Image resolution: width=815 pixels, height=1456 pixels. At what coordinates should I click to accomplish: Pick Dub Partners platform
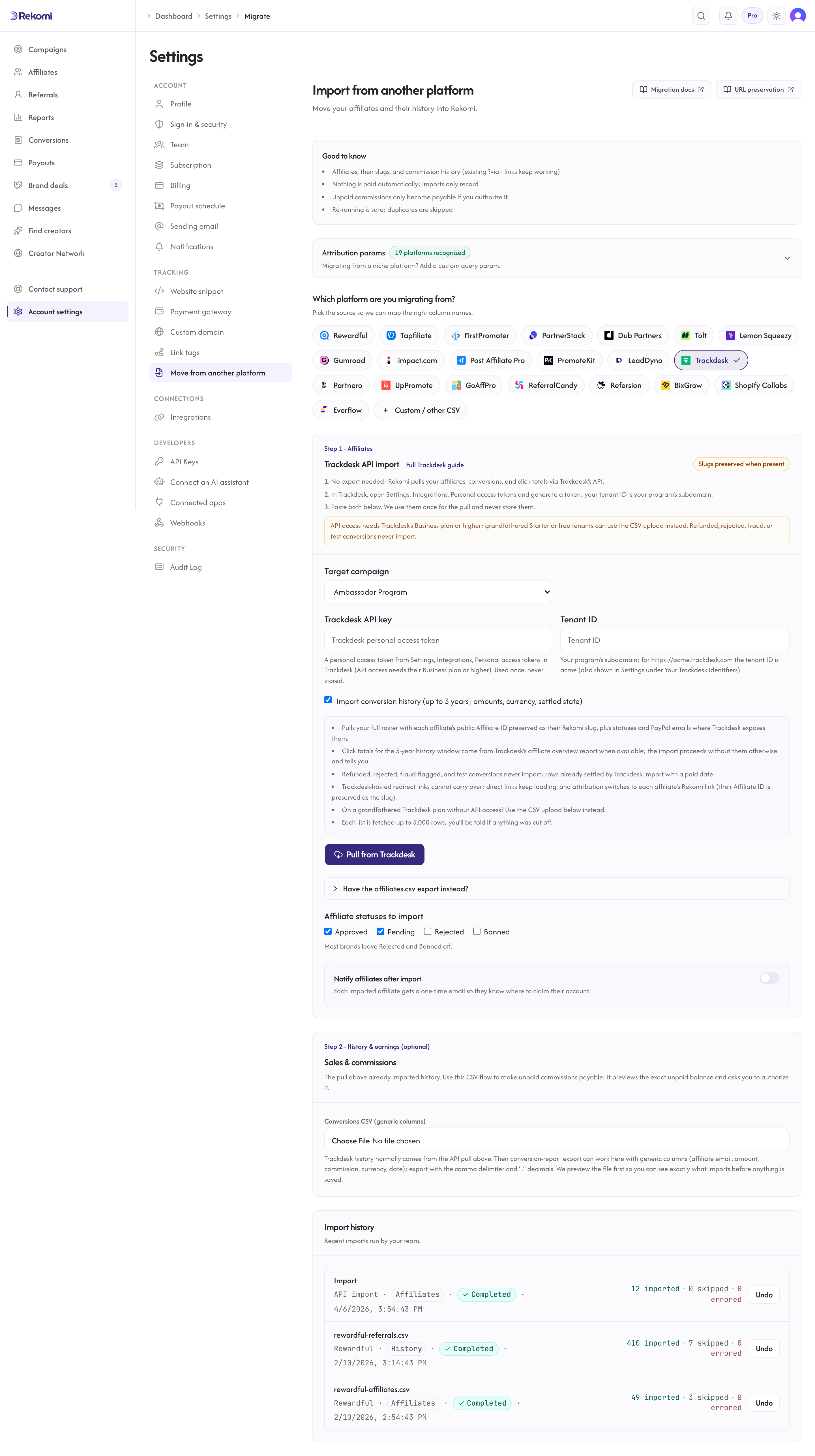coord(632,335)
